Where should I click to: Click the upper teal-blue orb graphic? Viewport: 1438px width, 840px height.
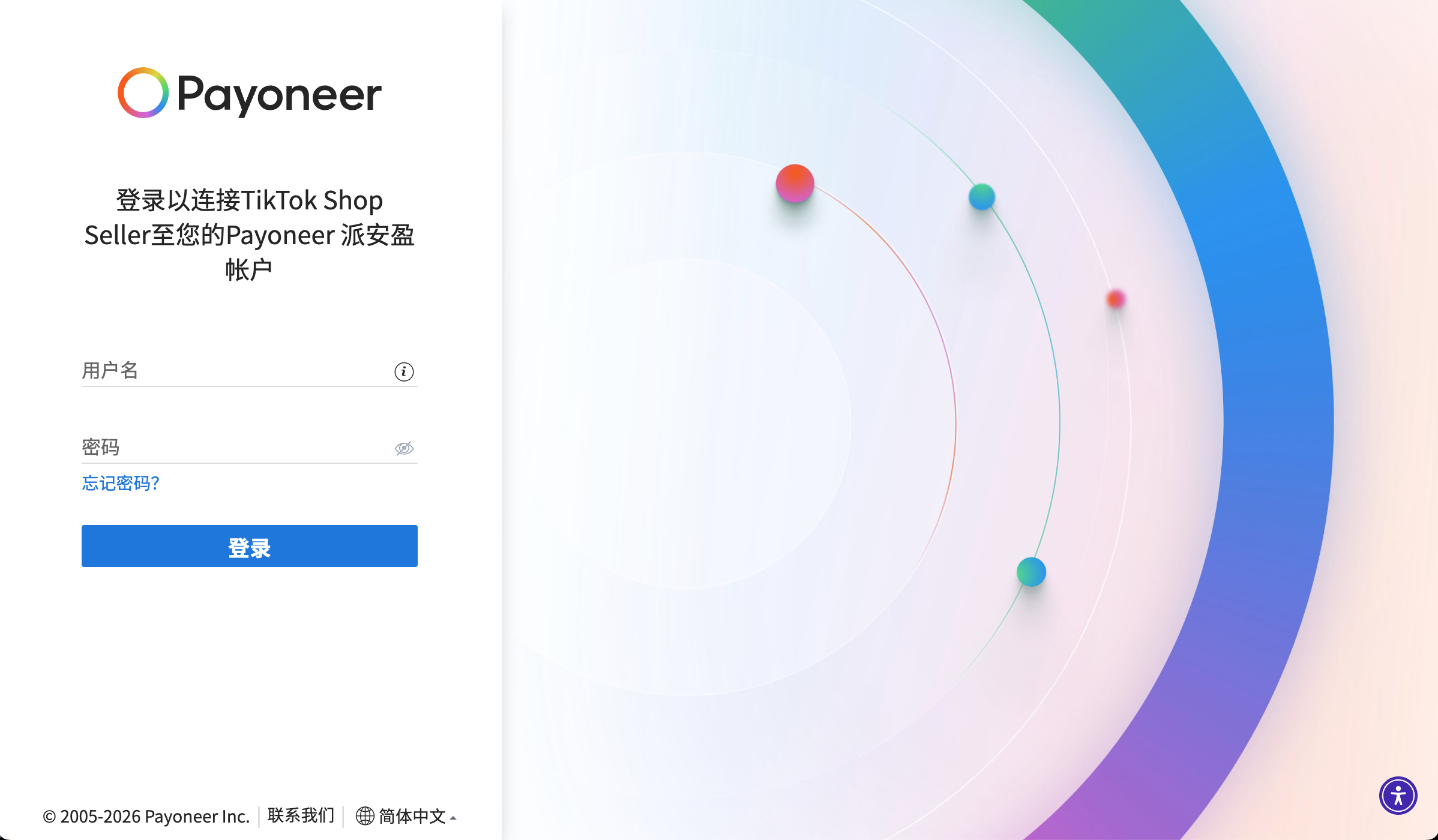point(982,197)
